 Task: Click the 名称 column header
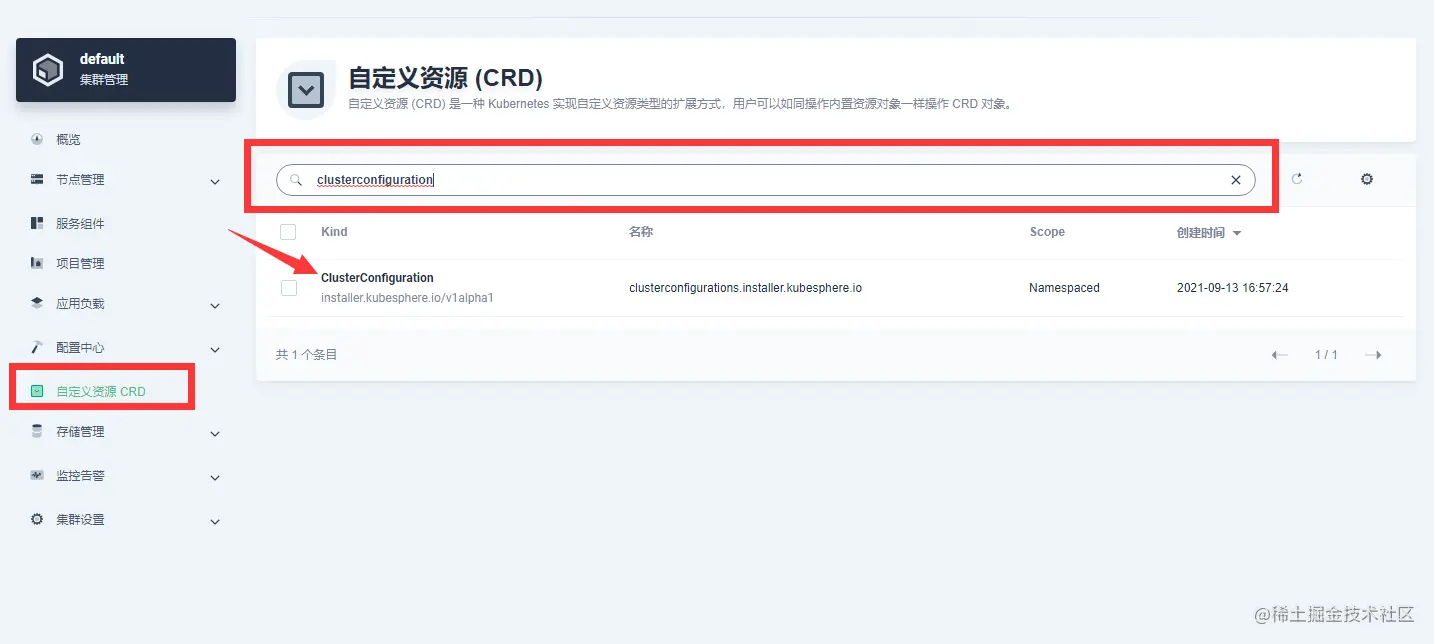click(641, 232)
